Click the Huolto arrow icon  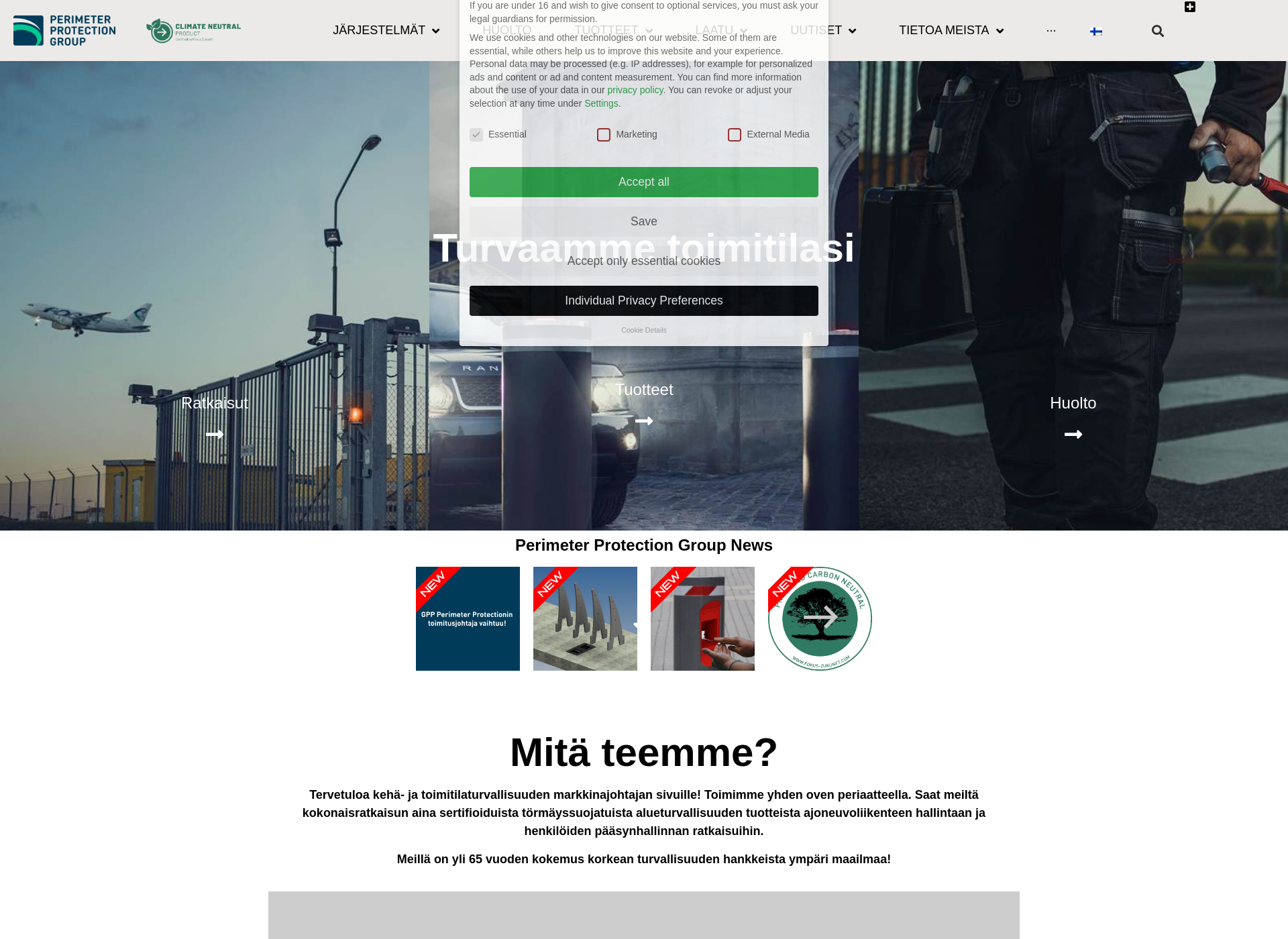click(x=1073, y=434)
